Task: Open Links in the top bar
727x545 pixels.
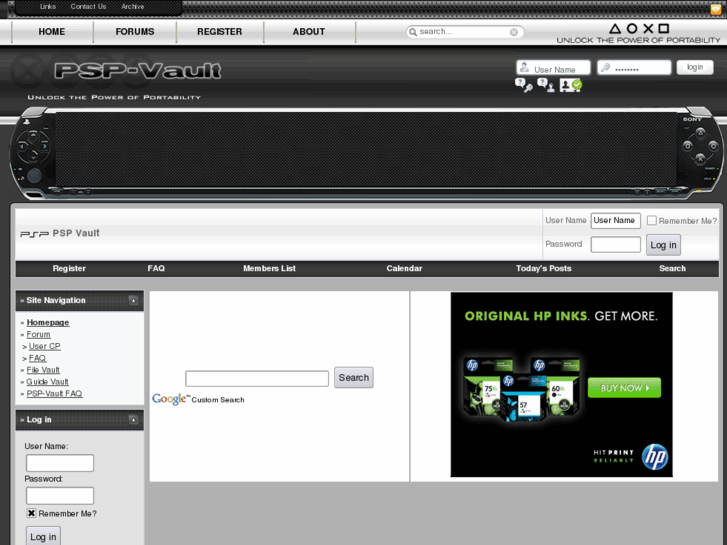Action: coord(48,6)
